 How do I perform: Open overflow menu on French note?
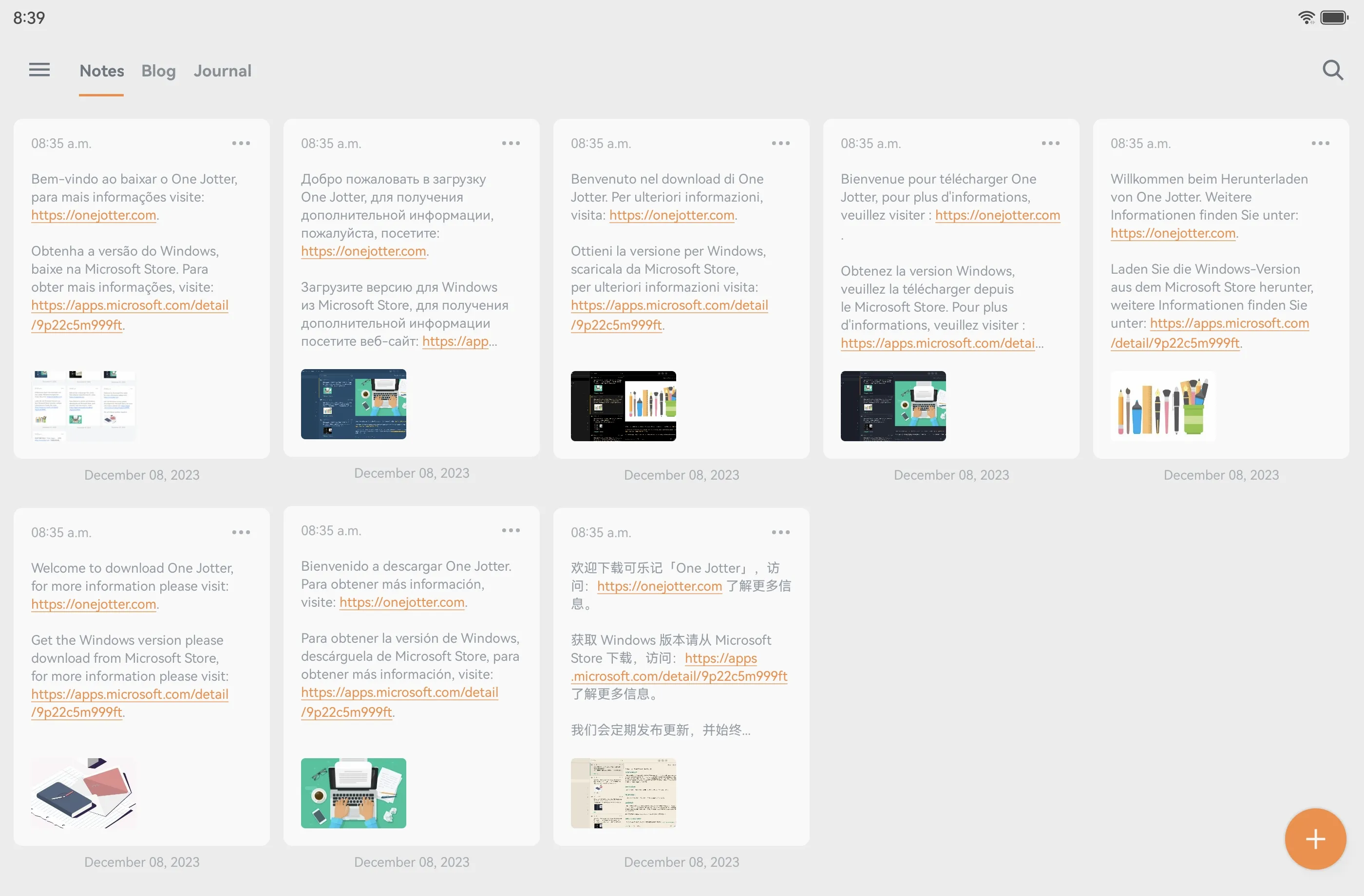[1053, 143]
